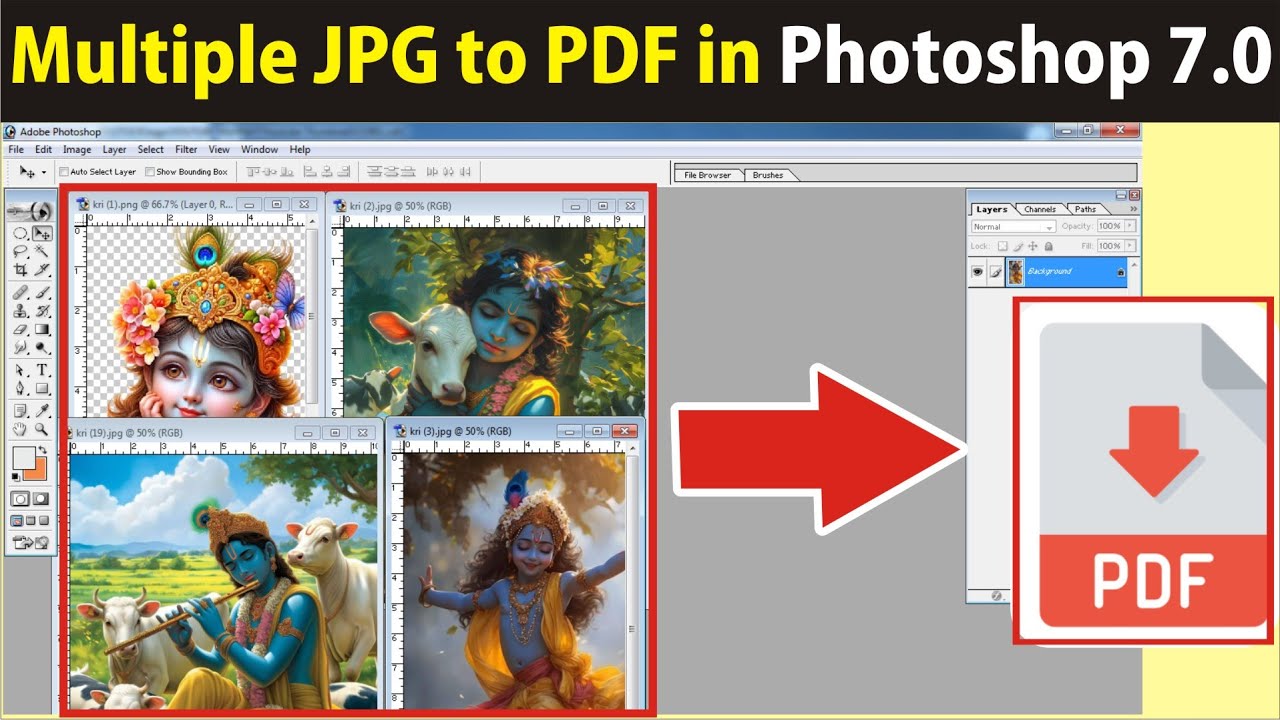1280x720 pixels.
Task: Open the Edit menu
Action: click(x=43, y=150)
